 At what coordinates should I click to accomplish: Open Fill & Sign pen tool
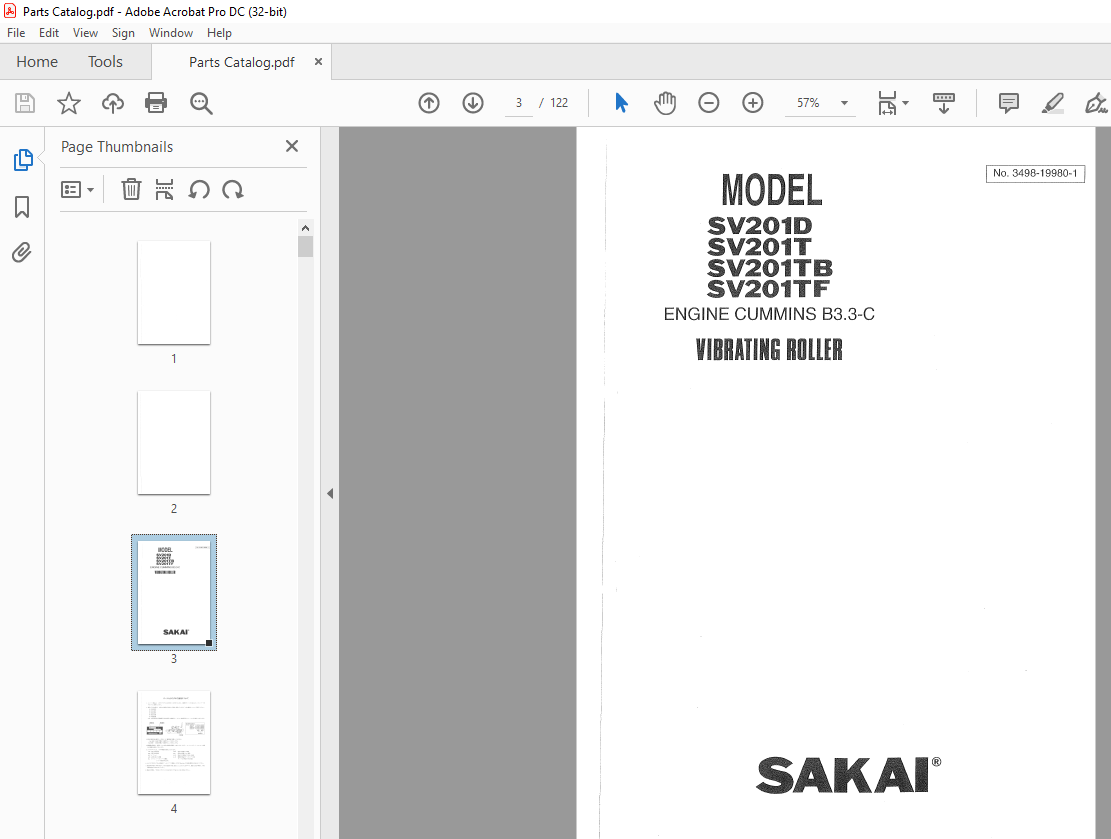(x=1096, y=103)
